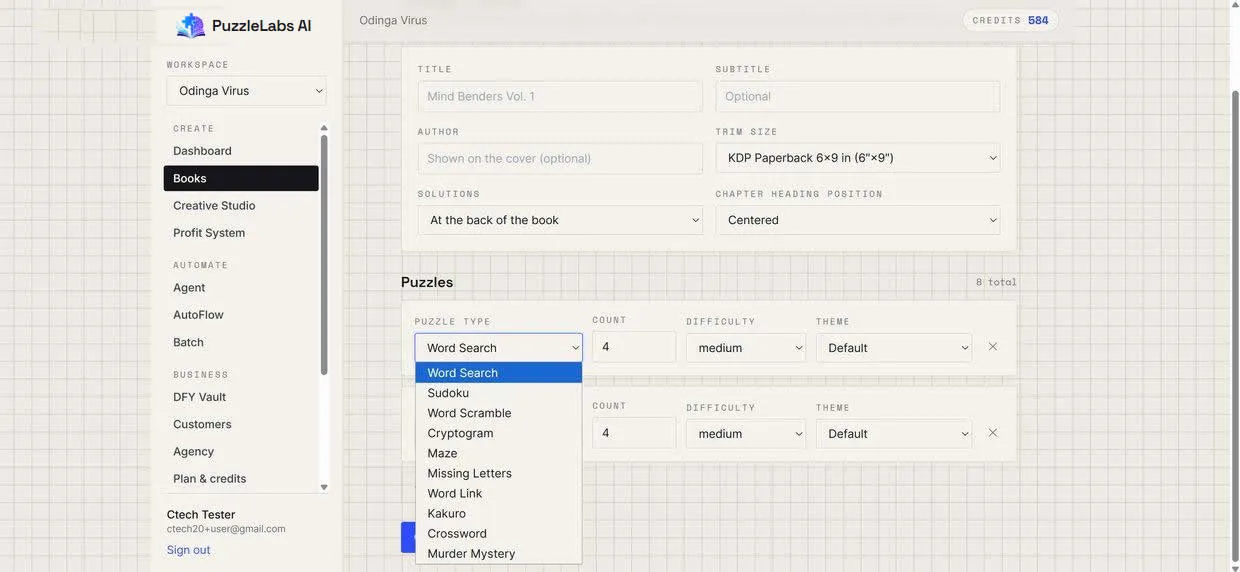Open Plan & credits page
The width and height of the screenshot is (1240, 572).
pos(241,479)
